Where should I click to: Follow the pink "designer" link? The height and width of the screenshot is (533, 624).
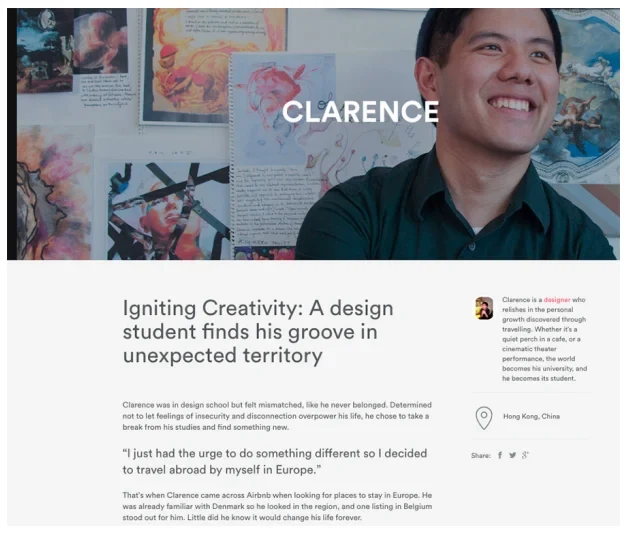tap(557, 300)
